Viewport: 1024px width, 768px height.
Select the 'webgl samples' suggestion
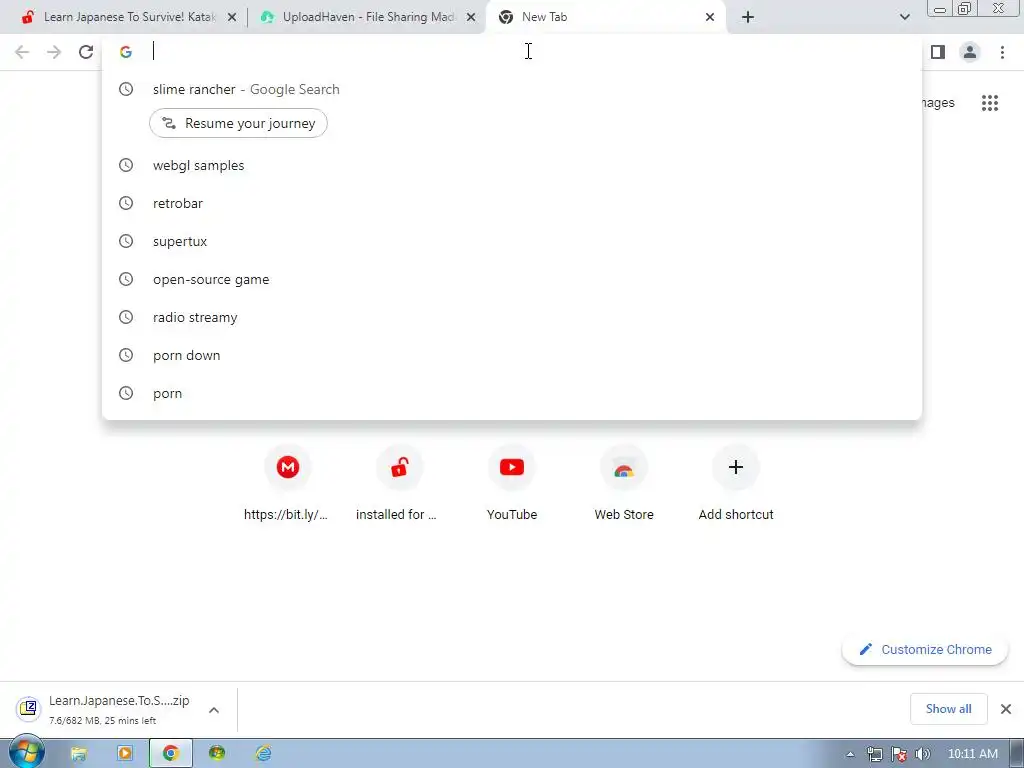[x=511, y=165]
